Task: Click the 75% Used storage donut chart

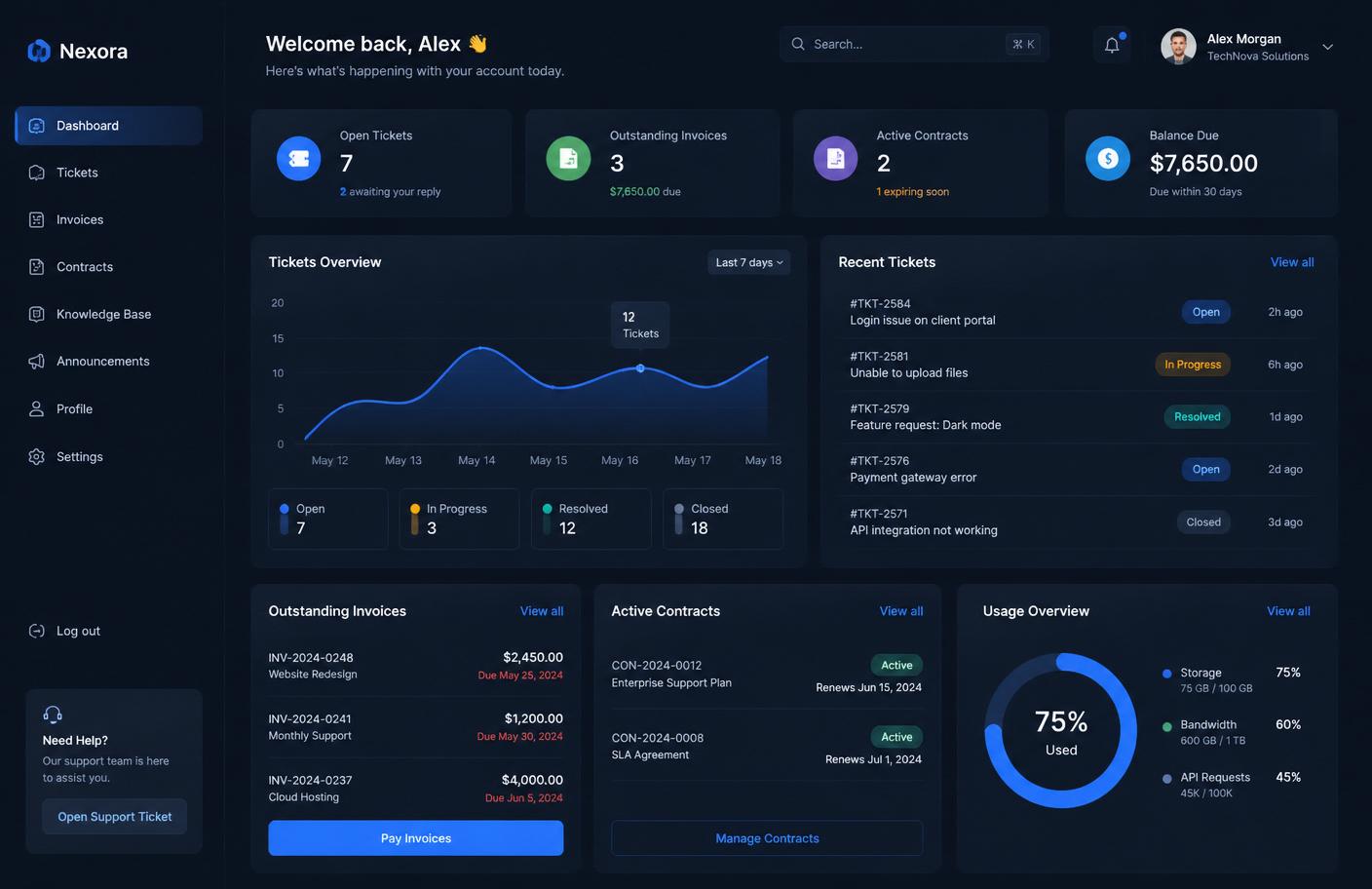Action: (1061, 730)
